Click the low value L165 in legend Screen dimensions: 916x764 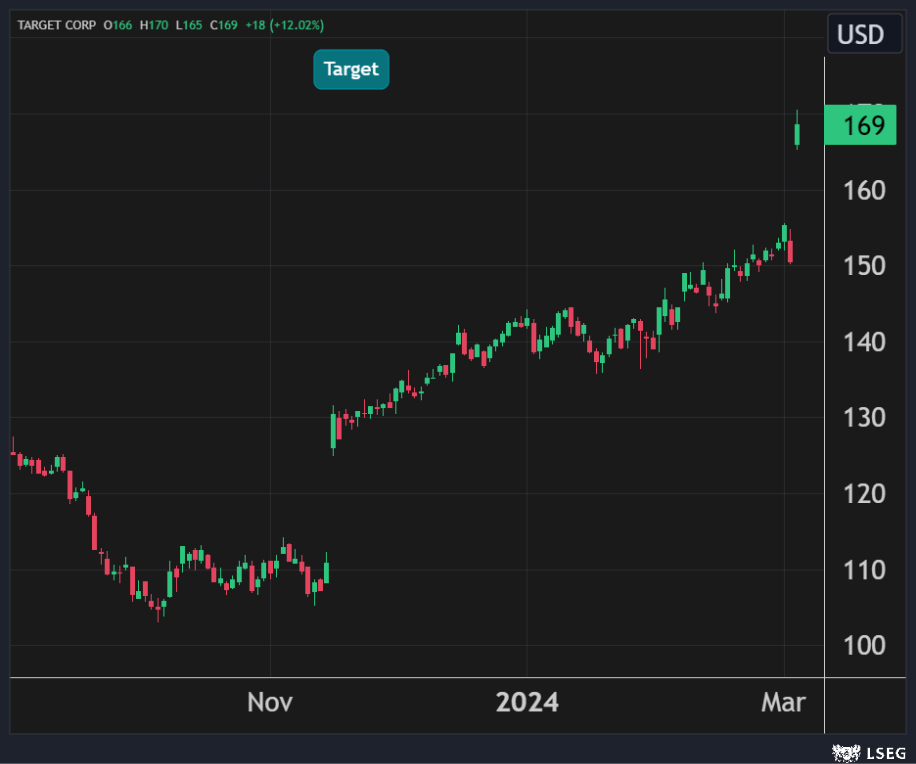tap(191, 24)
